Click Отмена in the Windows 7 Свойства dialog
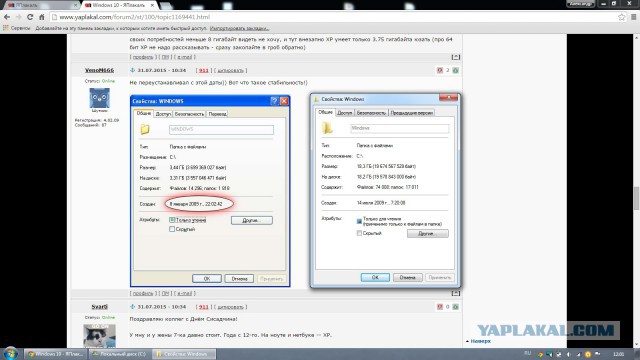The height and width of the screenshot is (360, 640). coord(407,278)
